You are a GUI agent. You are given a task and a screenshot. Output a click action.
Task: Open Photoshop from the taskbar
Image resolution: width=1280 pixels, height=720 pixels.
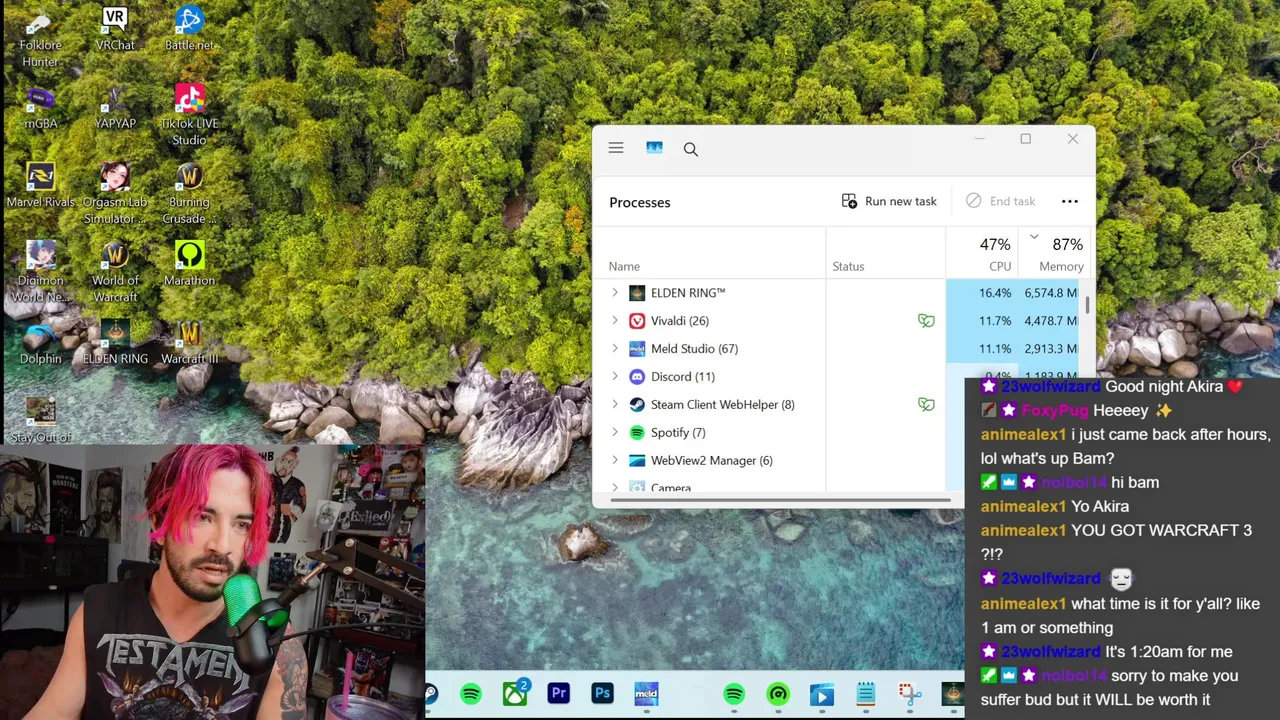602,693
